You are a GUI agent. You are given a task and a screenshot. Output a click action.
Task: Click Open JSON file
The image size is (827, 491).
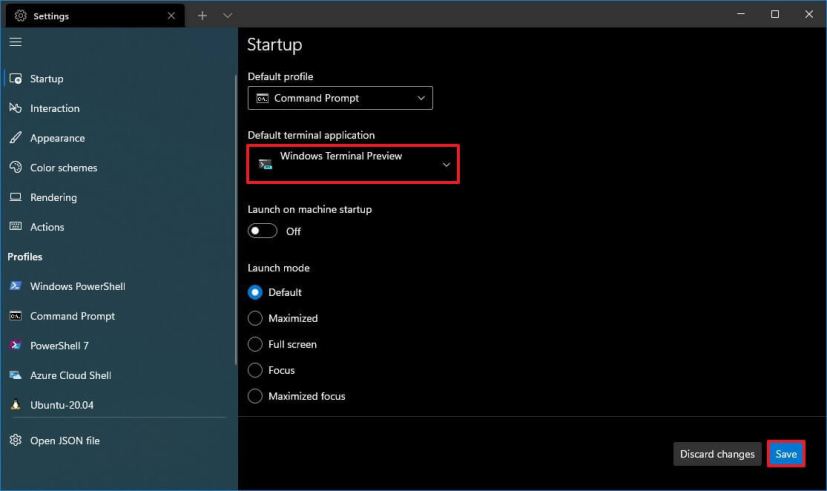[x=118, y=440]
